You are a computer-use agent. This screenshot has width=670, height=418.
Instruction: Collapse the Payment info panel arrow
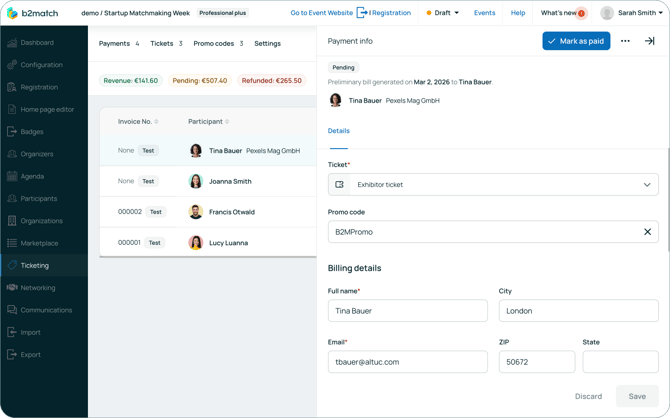click(649, 41)
